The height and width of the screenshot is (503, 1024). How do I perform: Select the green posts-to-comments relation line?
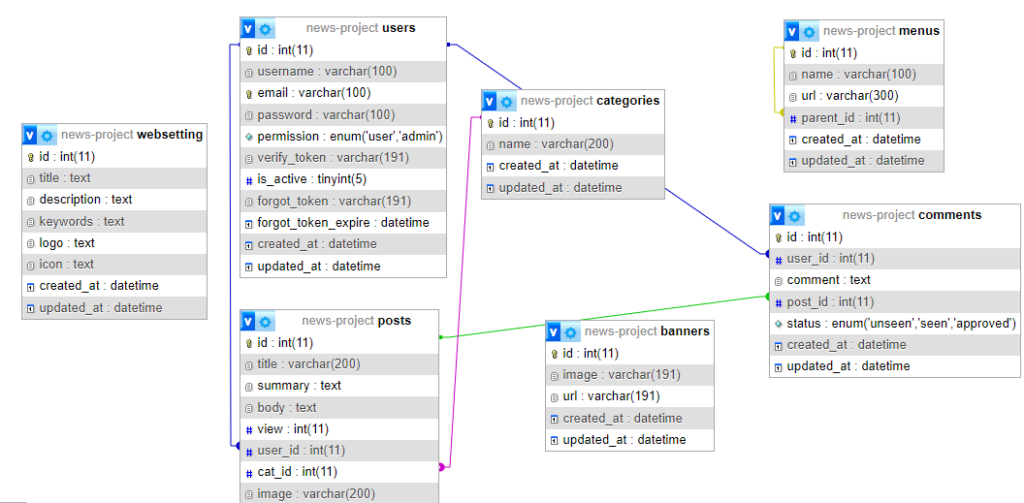(604, 317)
